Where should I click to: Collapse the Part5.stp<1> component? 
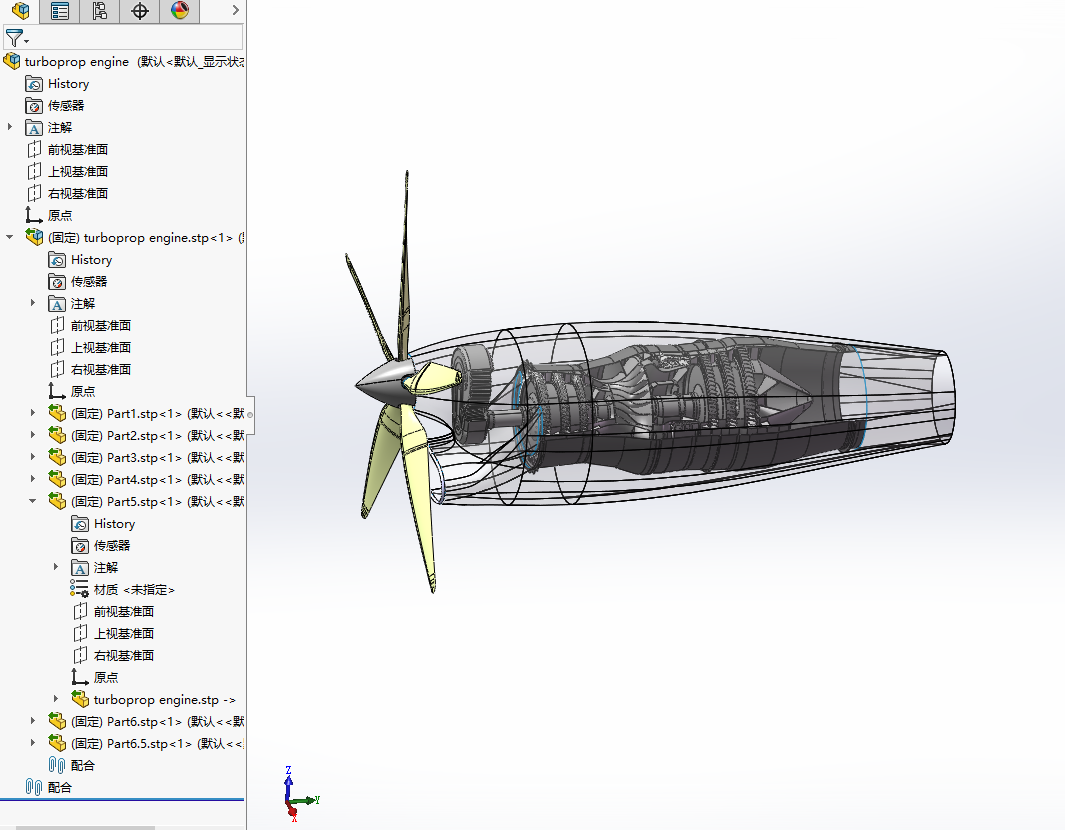point(33,501)
